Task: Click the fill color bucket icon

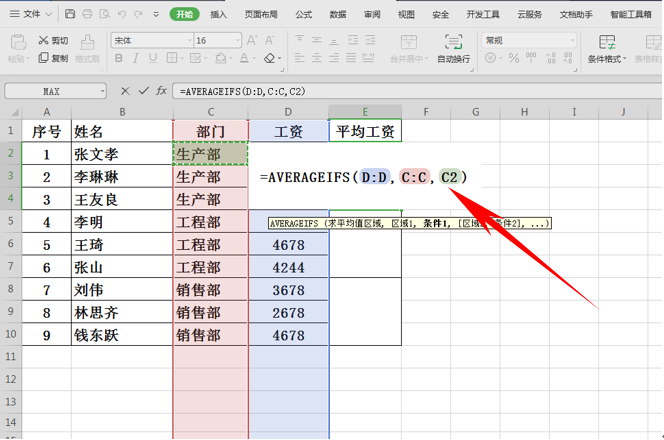Action: click(221, 58)
